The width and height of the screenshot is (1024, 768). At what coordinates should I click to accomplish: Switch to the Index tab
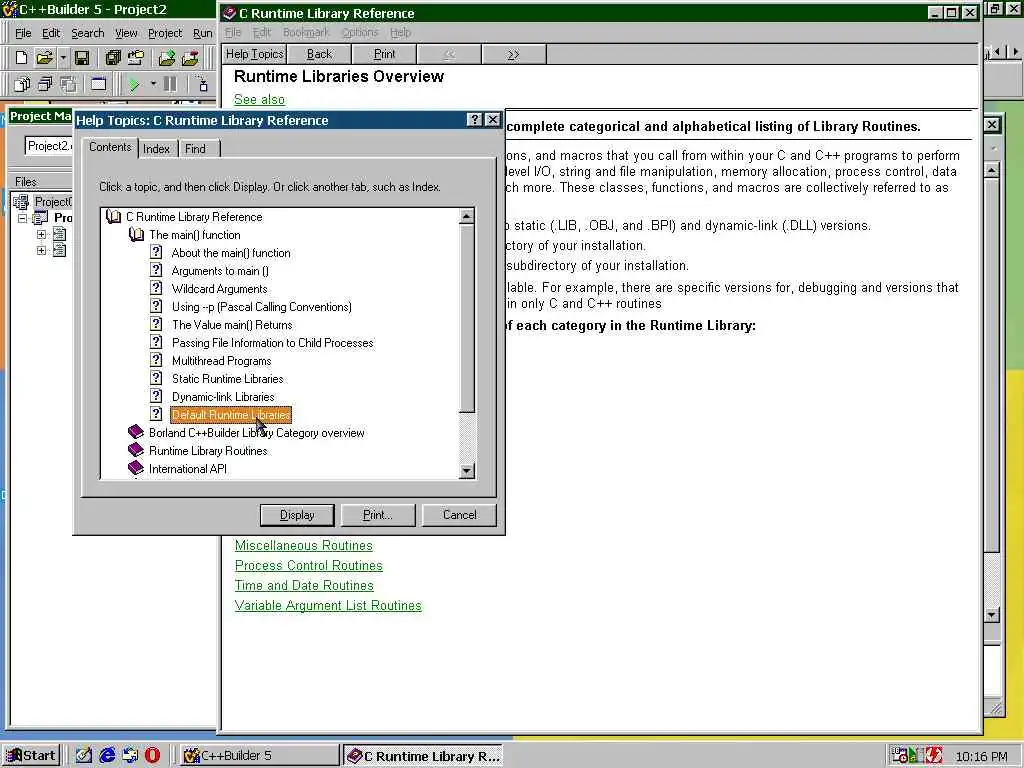[x=156, y=149]
